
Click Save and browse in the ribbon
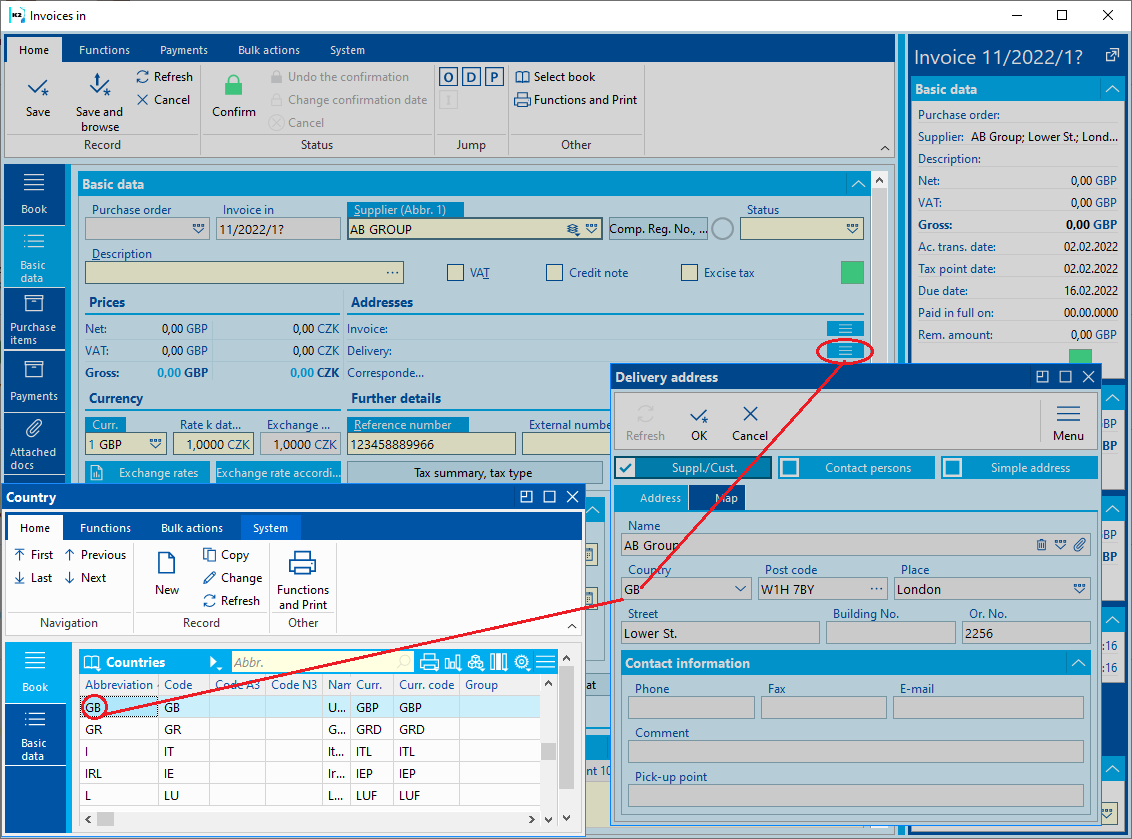pyautogui.click(x=100, y=103)
